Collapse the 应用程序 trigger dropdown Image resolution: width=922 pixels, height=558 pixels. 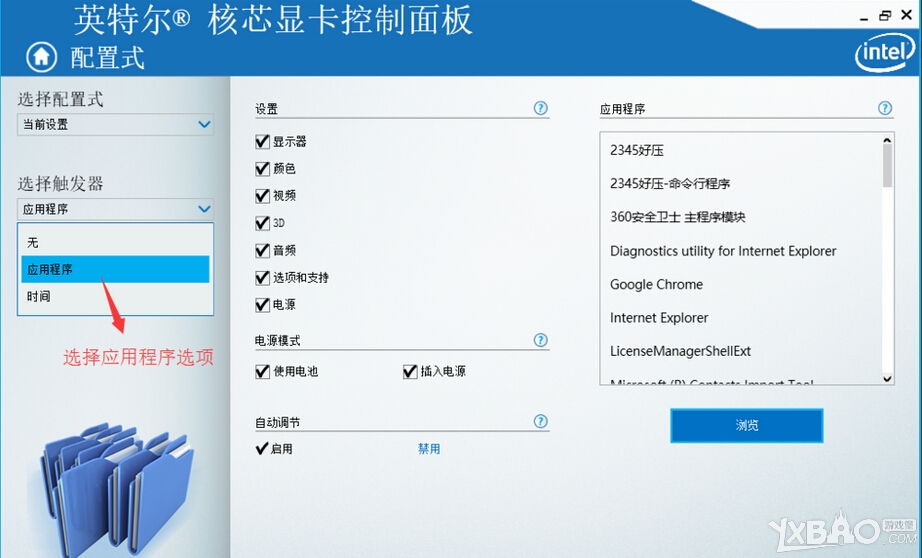[115, 209]
